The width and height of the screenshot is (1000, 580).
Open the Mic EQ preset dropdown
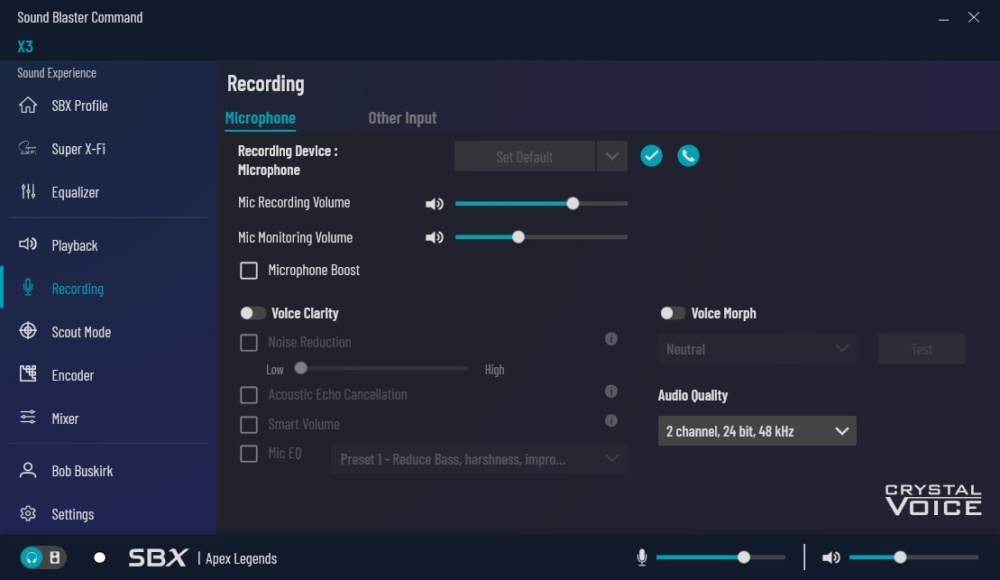click(x=478, y=459)
